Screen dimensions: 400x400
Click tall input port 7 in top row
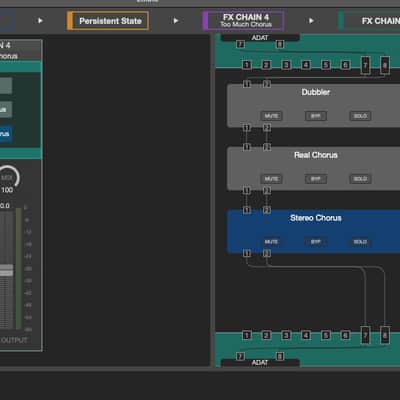pyautogui.click(x=365, y=65)
